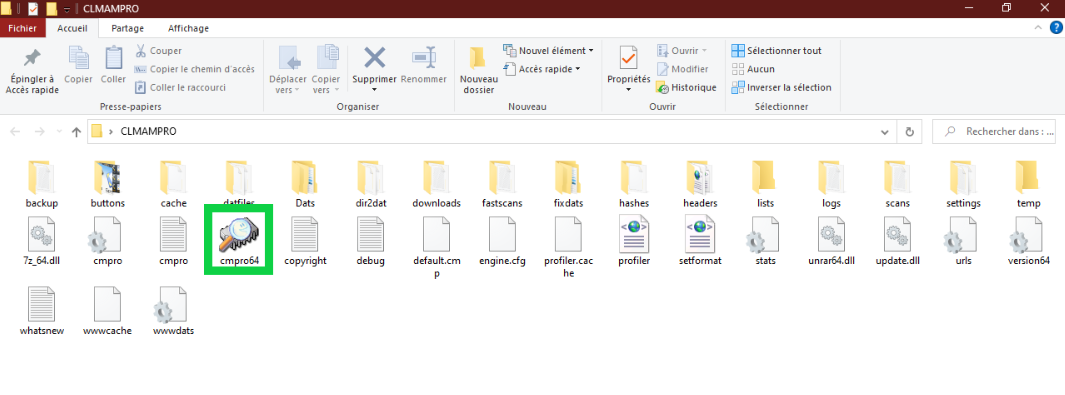Switch to the Partage ribbon tab
Viewport: 1065px width, 395px height.
pos(128,29)
